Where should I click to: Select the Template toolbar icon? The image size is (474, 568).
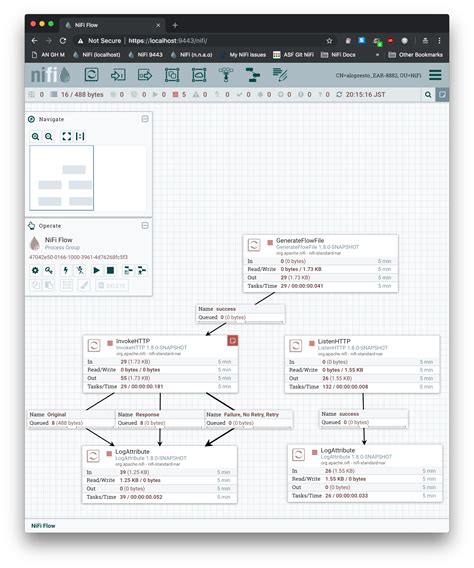(x=252, y=75)
